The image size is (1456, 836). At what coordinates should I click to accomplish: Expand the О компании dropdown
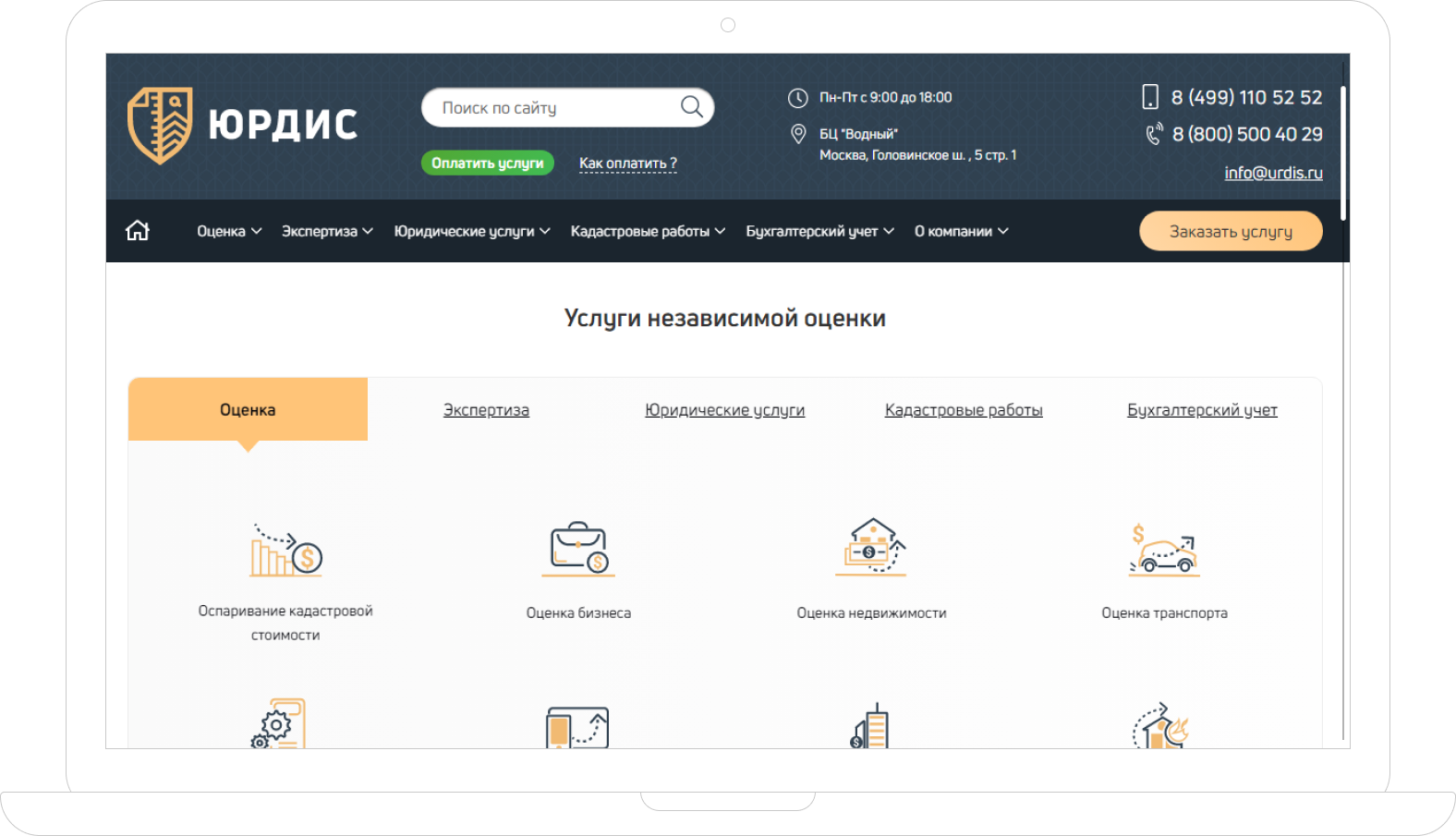click(x=961, y=231)
